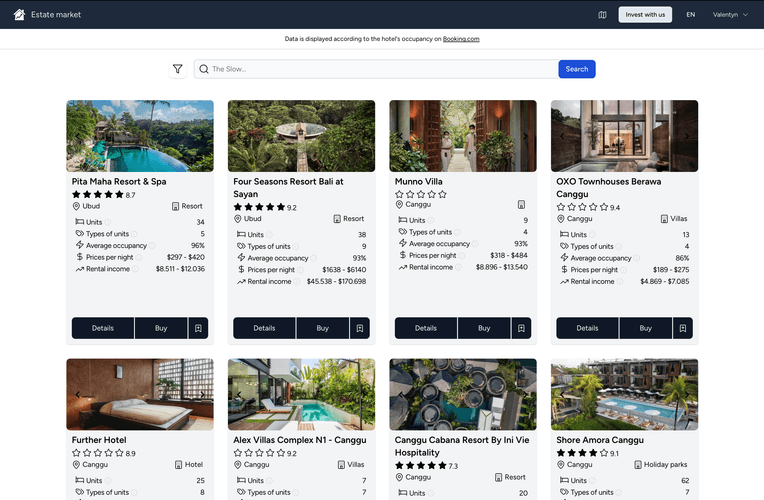Show previous photo on Munno Villa card

[401, 136]
